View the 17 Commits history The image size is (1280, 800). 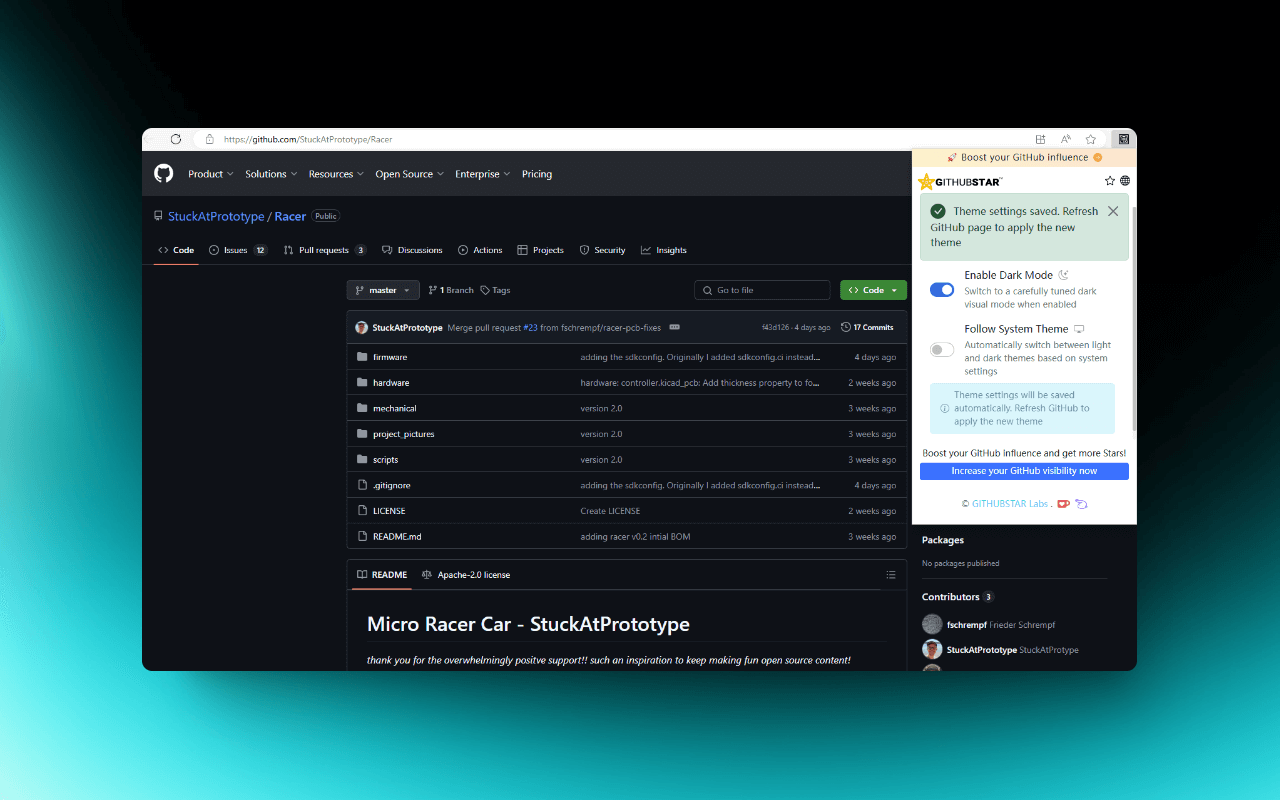click(x=867, y=327)
